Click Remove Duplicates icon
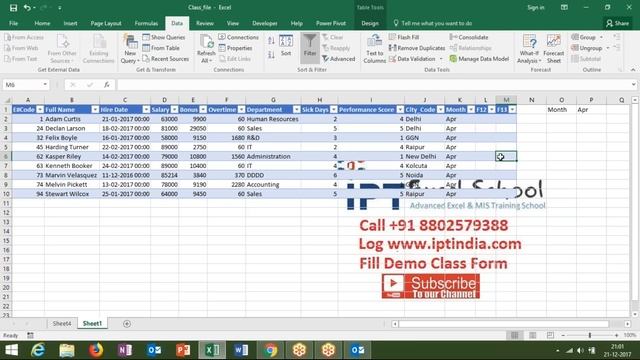 (392, 48)
